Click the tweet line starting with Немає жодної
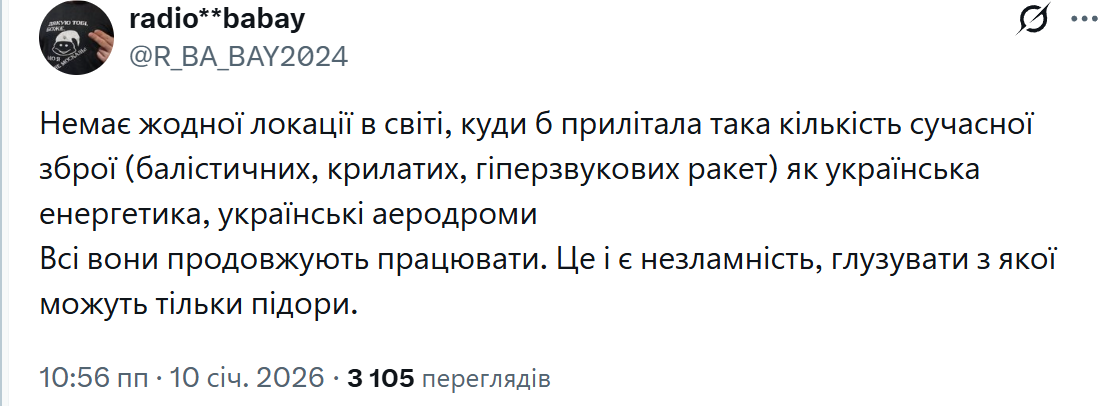The width and height of the screenshot is (1116, 406). point(439,126)
